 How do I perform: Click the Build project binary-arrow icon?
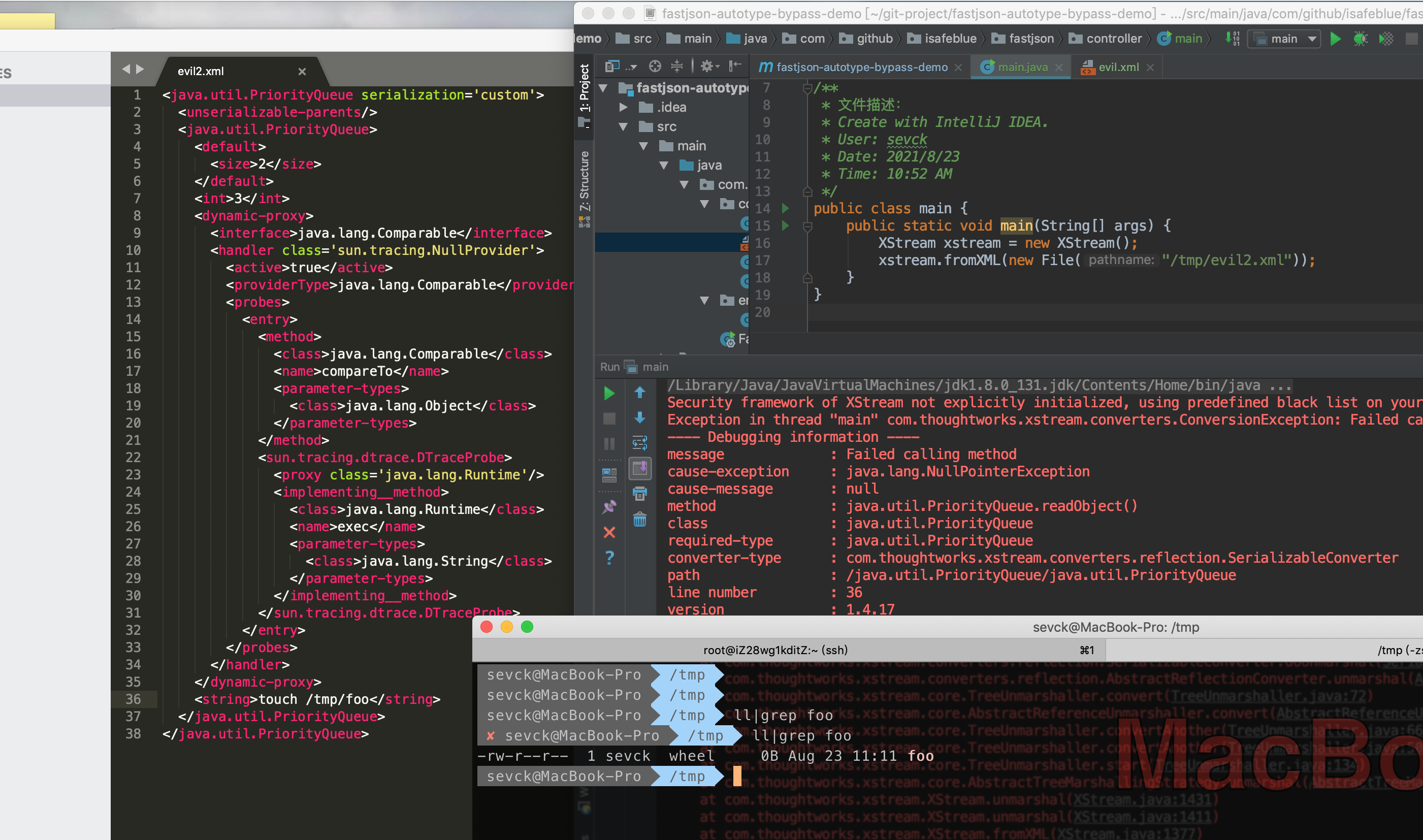click(1232, 39)
